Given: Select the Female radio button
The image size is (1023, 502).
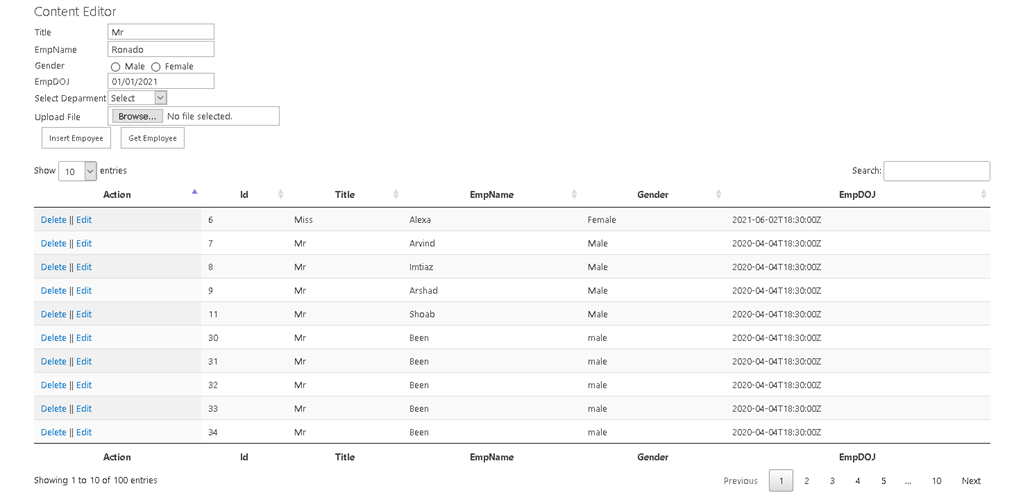Looking at the screenshot, I should 156,67.
